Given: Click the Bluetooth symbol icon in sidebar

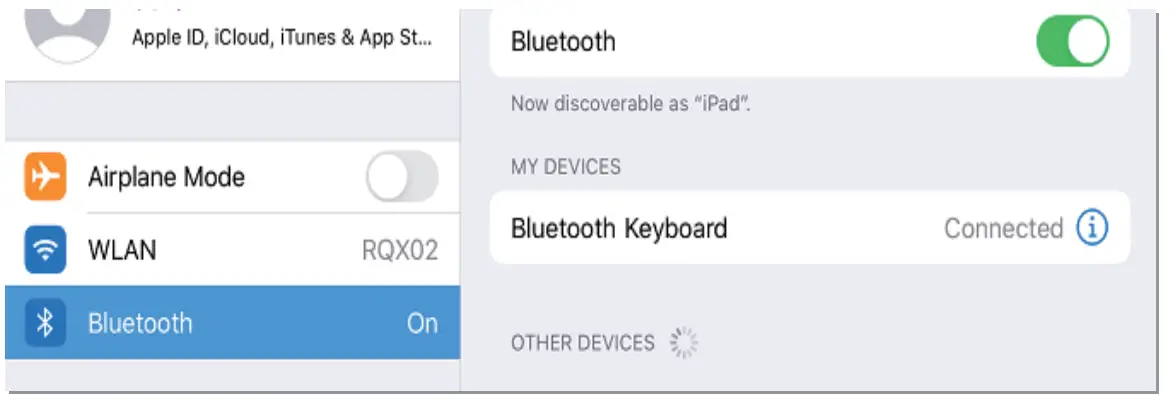Looking at the screenshot, I should tap(45, 323).
